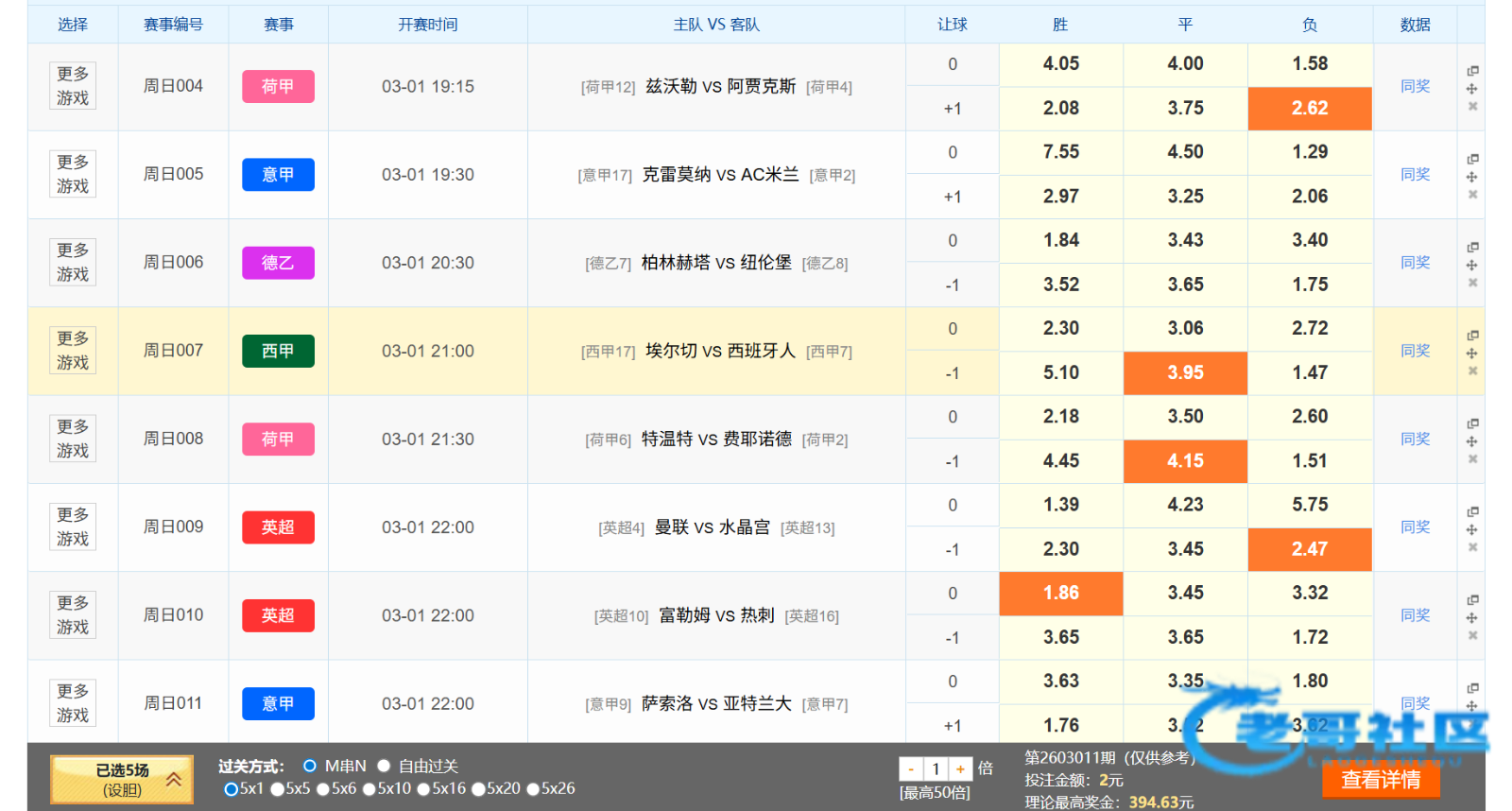Click the 查看详情 button
Screen dimensions: 1512x811
pyautogui.click(x=1380, y=780)
